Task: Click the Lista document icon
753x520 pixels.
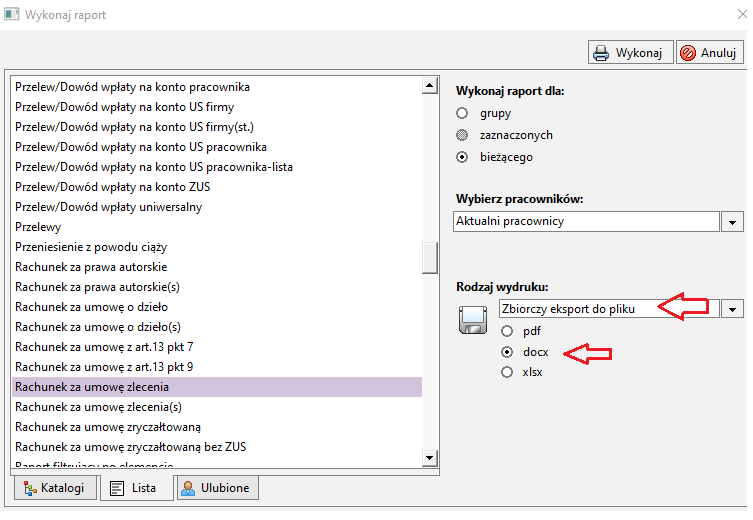Action: [117, 488]
